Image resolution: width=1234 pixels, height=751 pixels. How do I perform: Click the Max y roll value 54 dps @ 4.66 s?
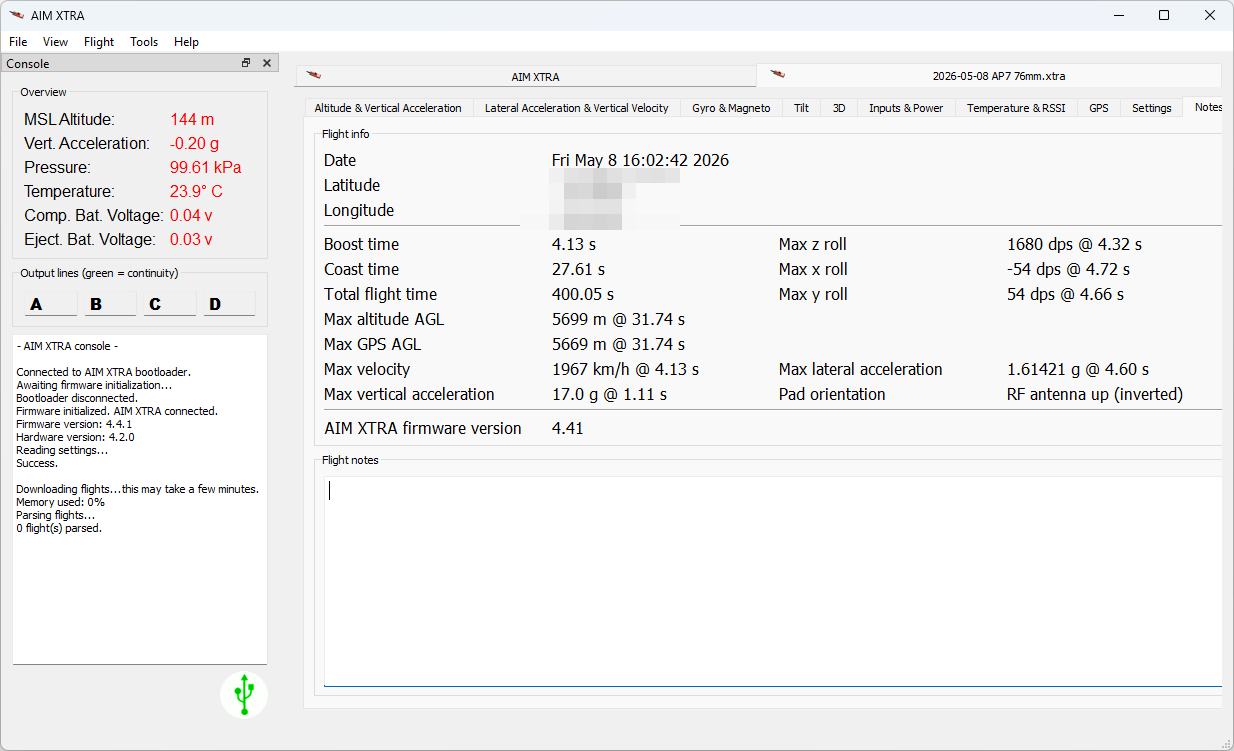[x=1065, y=294]
